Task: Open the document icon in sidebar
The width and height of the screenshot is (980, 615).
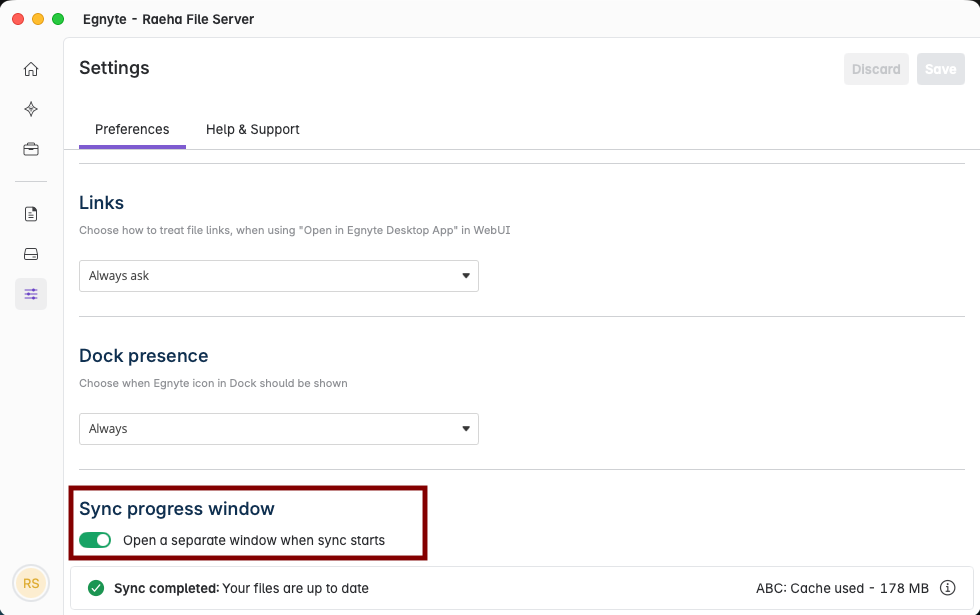Action: (x=31, y=214)
